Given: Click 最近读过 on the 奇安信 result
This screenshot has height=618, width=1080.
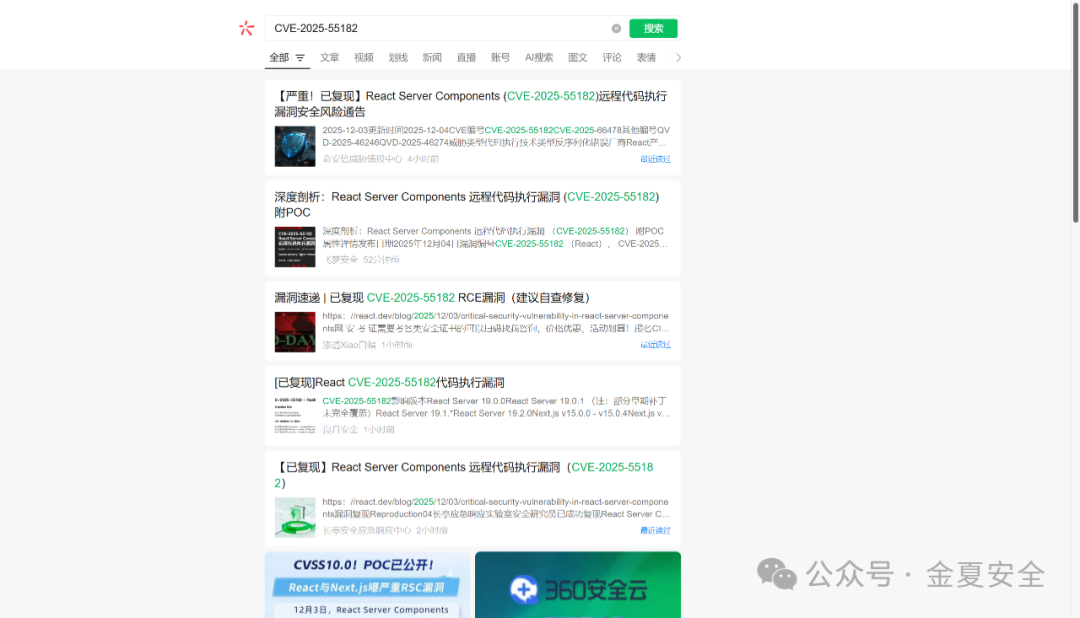Looking at the screenshot, I should point(655,159).
